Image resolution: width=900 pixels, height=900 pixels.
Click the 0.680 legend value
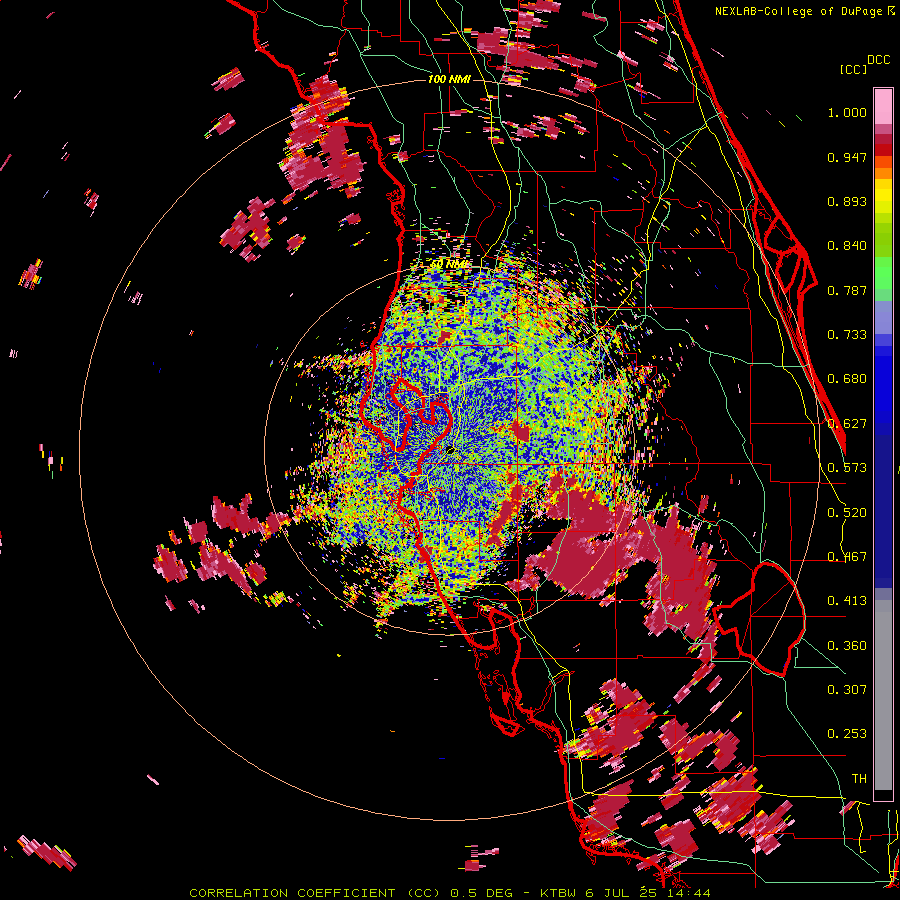pyautogui.click(x=847, y=379)
